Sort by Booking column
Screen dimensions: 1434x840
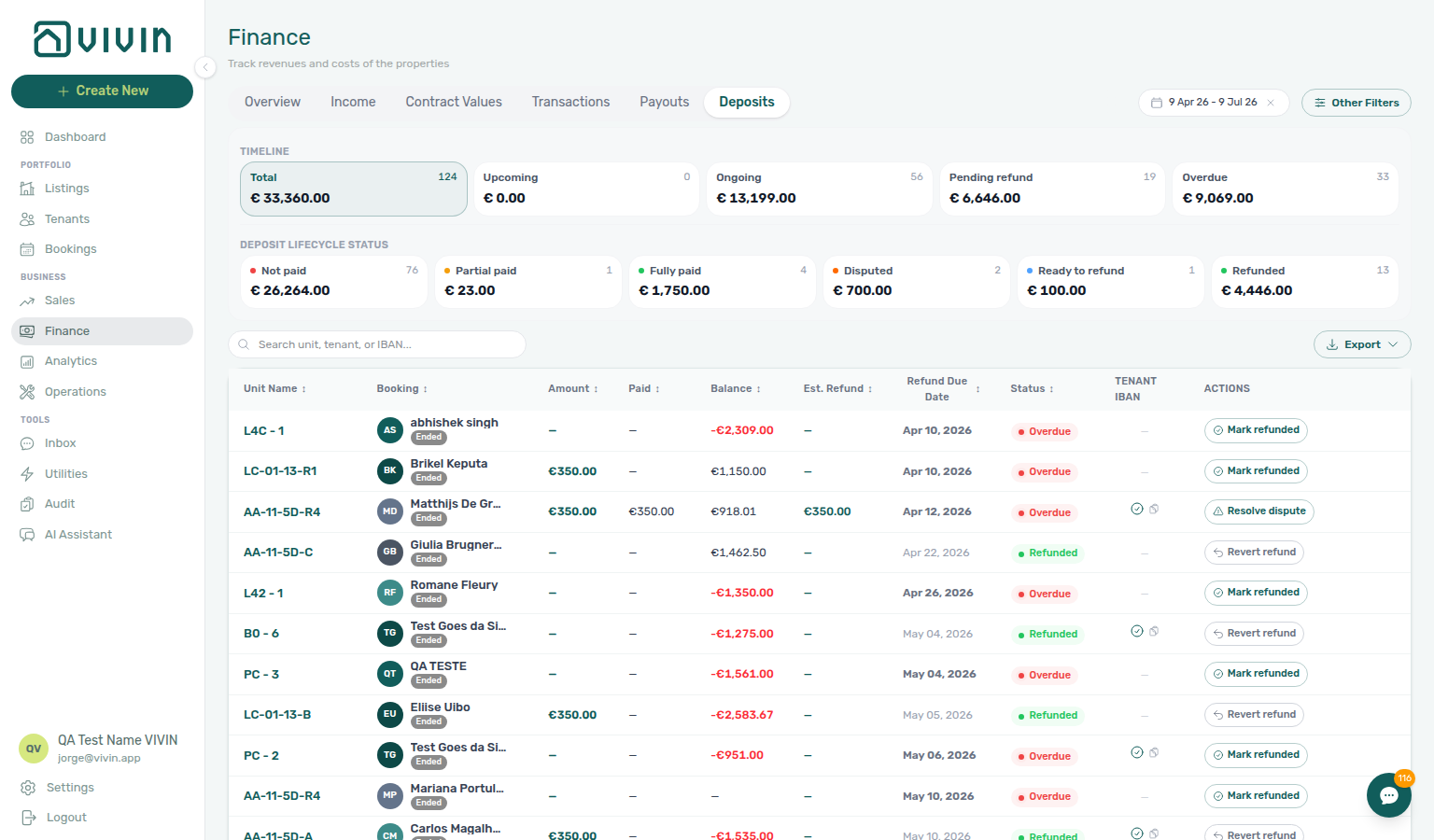point(402,389)
